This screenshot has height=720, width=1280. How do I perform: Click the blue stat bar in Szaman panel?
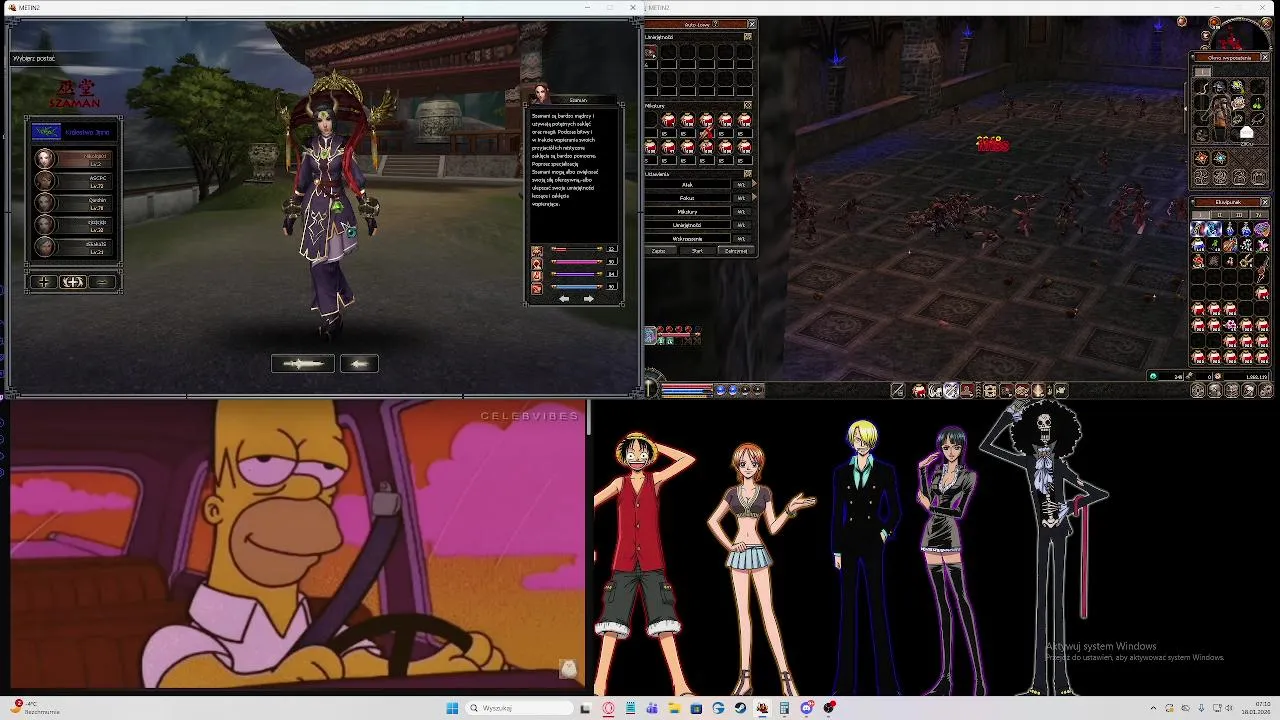pos(577,287)
